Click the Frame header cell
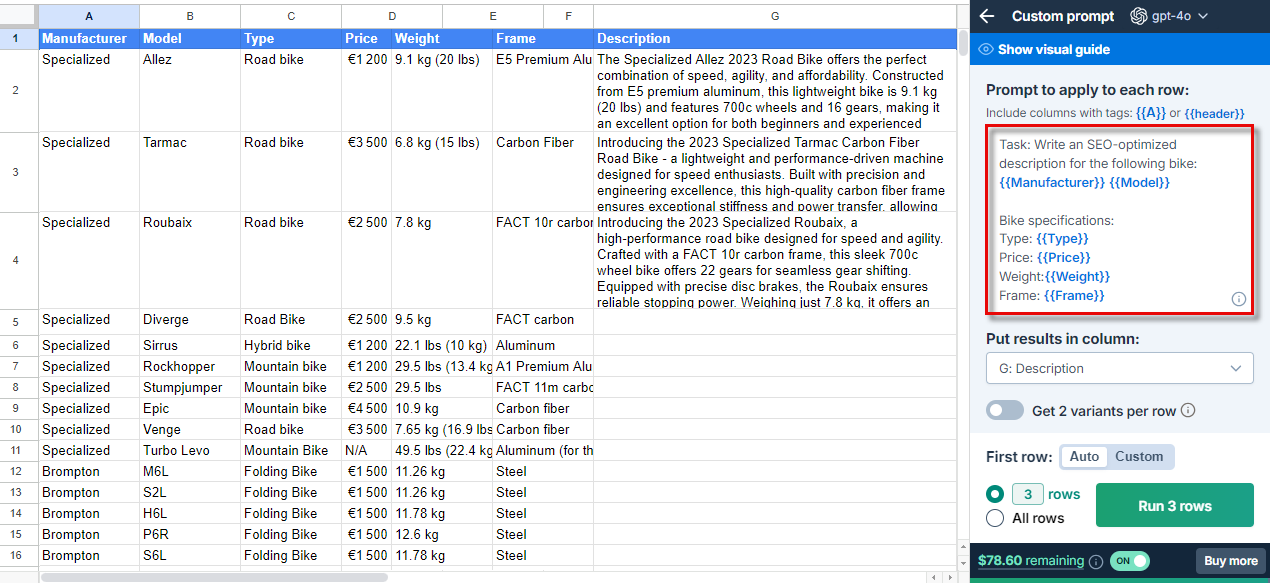Screen dimensions: 1270x583 [x=543, y=39]
